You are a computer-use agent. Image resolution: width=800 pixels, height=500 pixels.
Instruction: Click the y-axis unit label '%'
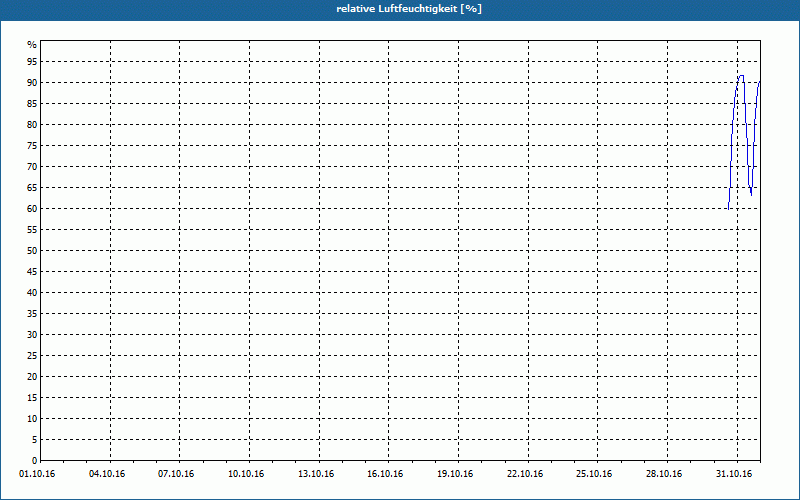tap(32, 45)
